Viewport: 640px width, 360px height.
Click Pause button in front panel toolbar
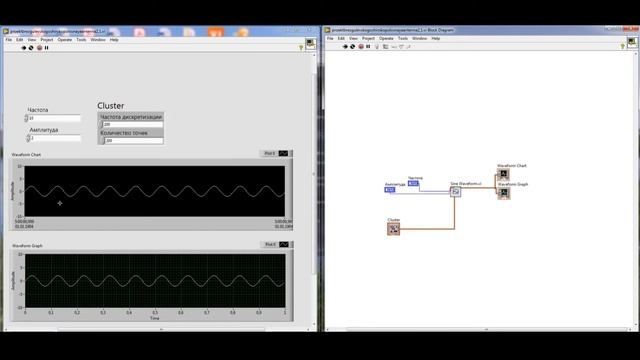coord(47,48)
